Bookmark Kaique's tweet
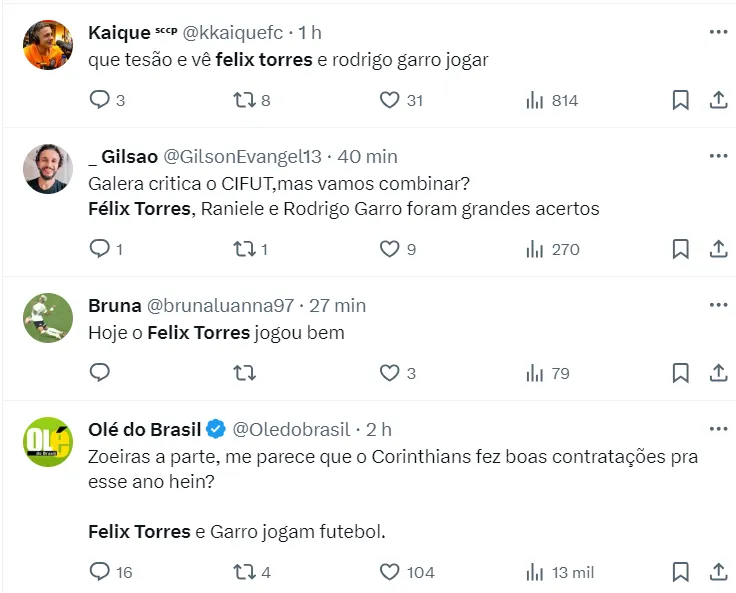This screenshot has width=736, height=593. tap(680, 100)
